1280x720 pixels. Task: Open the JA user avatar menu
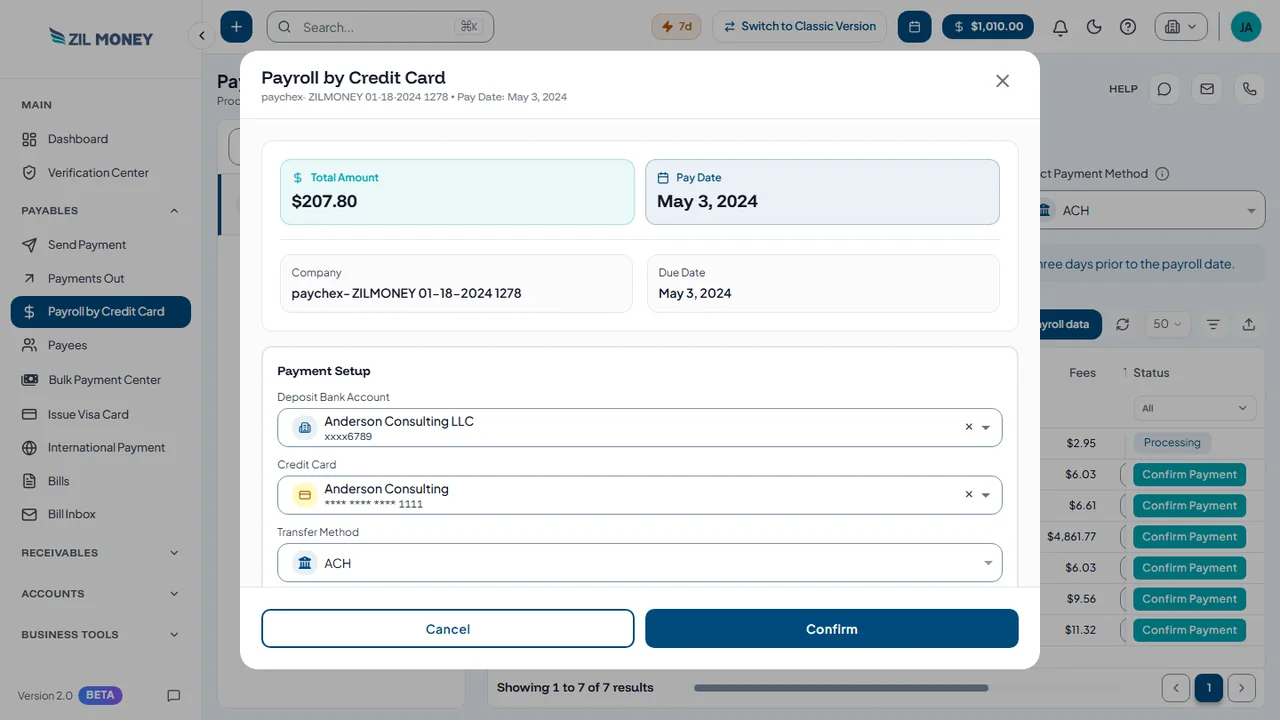1246,27
